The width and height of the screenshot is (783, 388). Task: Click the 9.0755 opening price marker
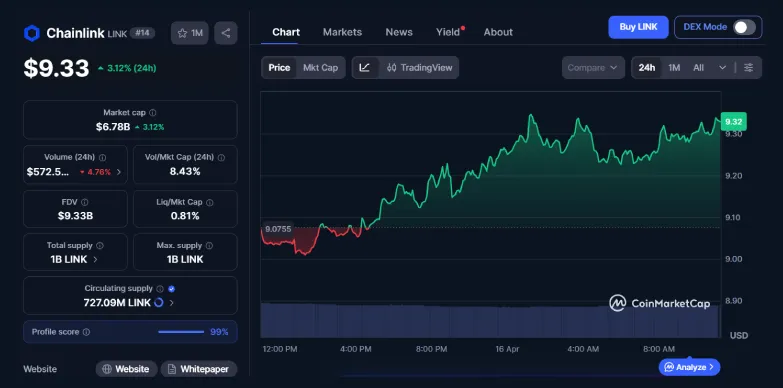(278, 229)
